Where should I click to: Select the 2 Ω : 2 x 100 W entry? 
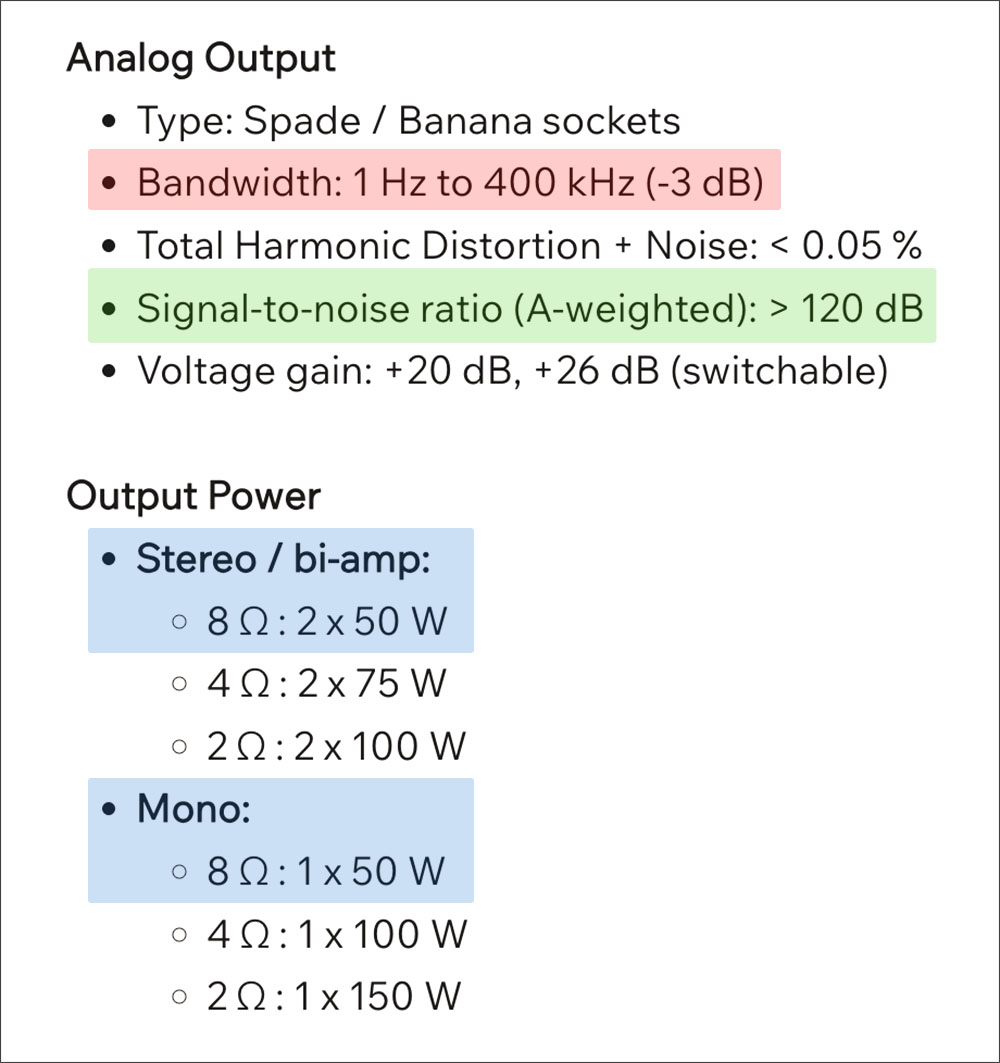pyautogui.click(x=336, y=746)
